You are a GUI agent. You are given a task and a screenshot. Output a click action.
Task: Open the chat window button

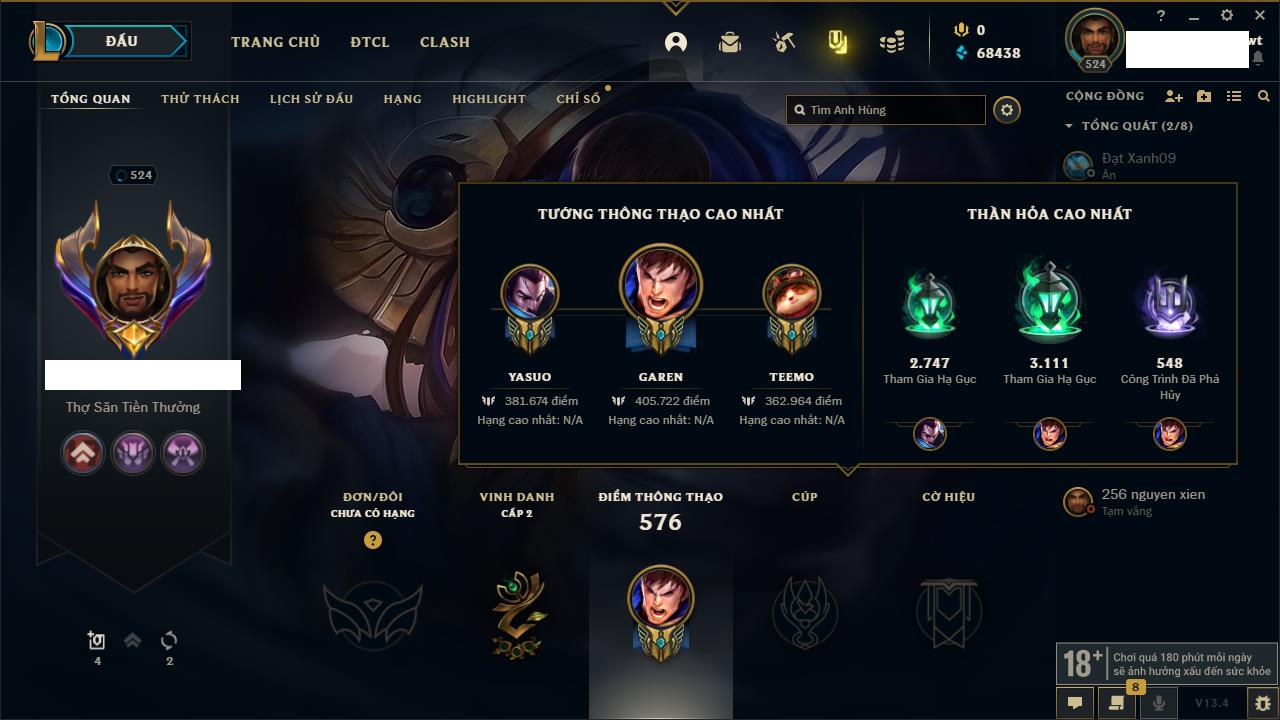click(1075, 703)
